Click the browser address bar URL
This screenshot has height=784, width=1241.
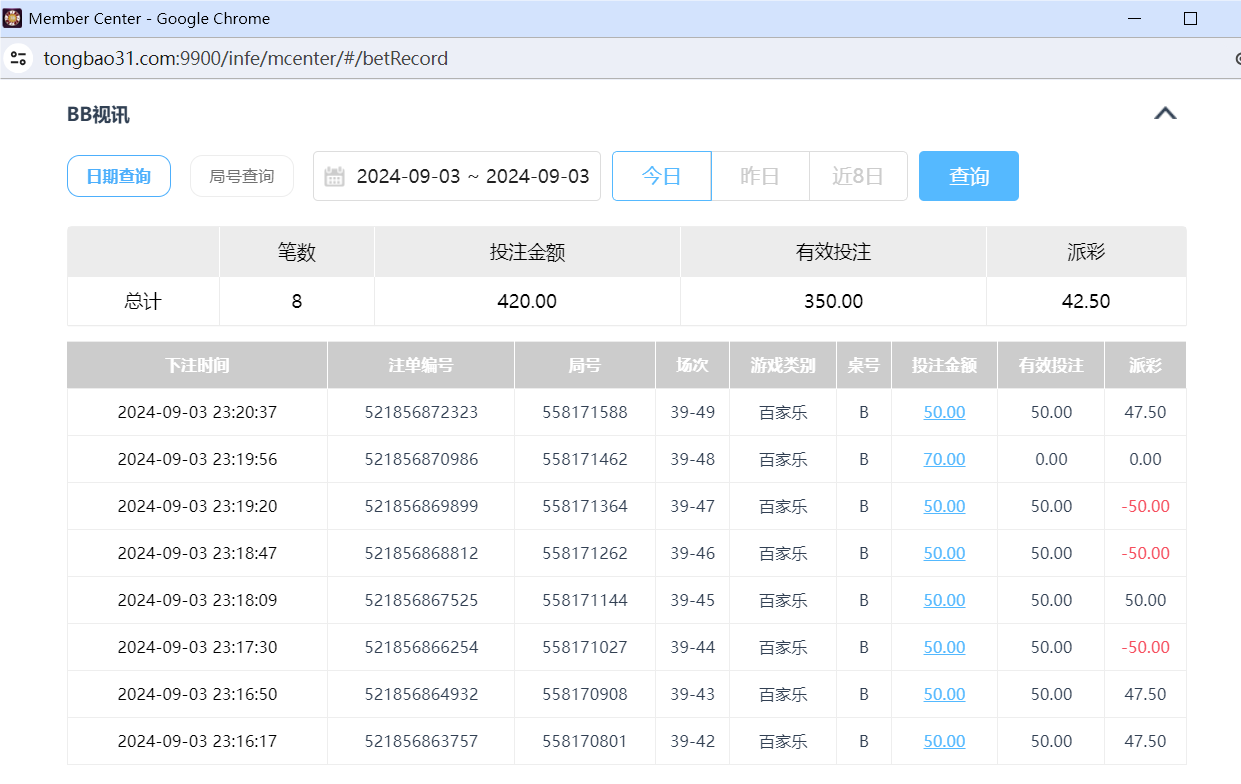pyautogui.click(x=244, y=58)
